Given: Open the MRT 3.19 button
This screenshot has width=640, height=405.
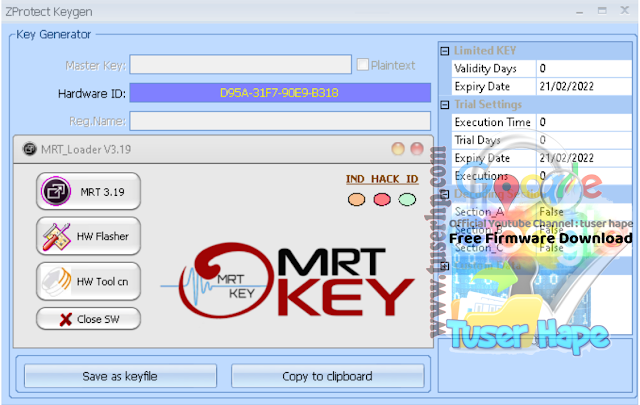Looking at the screenshot, I should pos(89,191).
